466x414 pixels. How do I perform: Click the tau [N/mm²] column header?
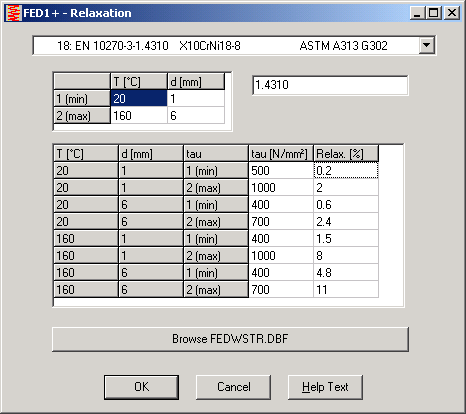(x=281, y=154)
